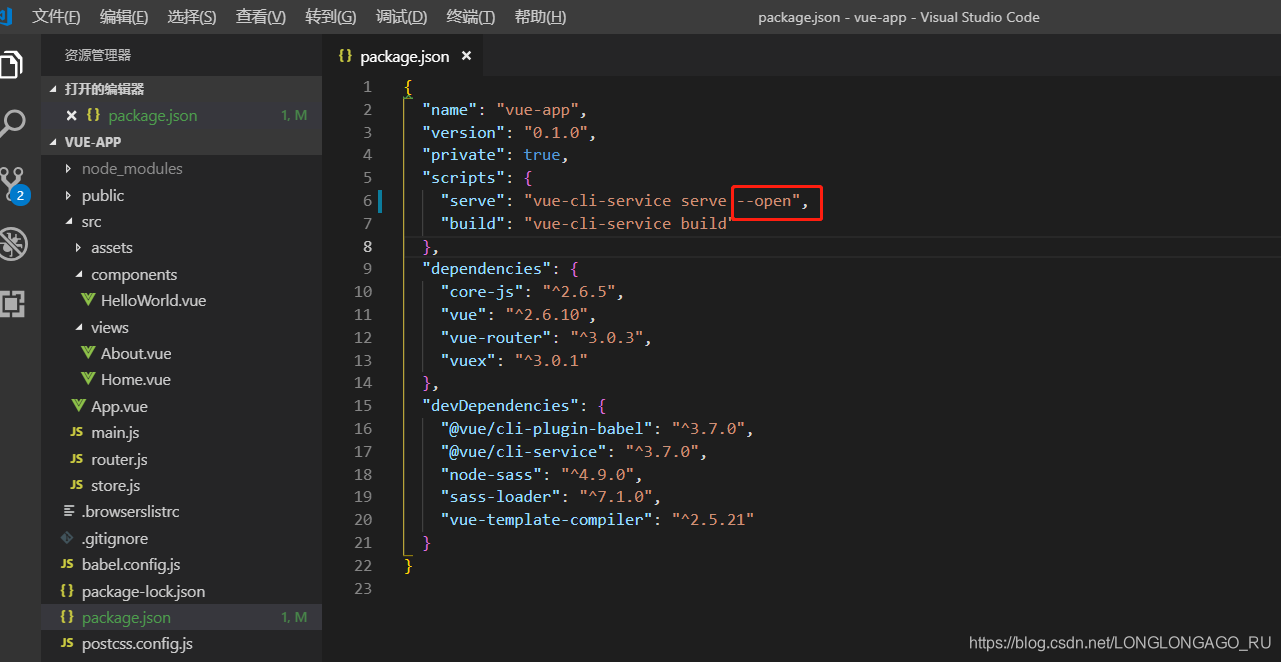Click JS icon next to babel.config.js
The height and width of the screenshot is (662, 1281).
click(67, 564)
